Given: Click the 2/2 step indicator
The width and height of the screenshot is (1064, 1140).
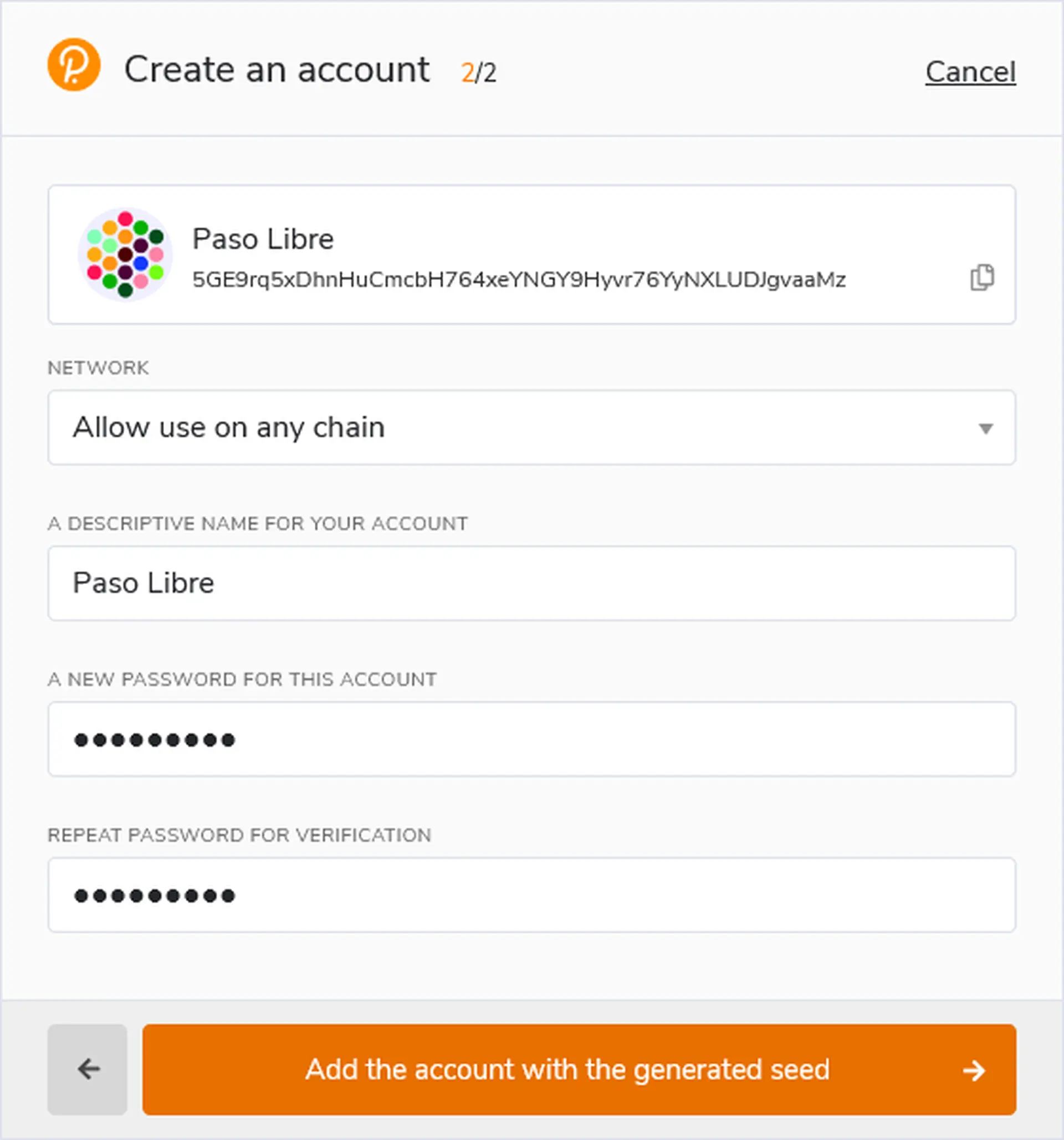Looking at the screenshot, I should tap(479, 73).
